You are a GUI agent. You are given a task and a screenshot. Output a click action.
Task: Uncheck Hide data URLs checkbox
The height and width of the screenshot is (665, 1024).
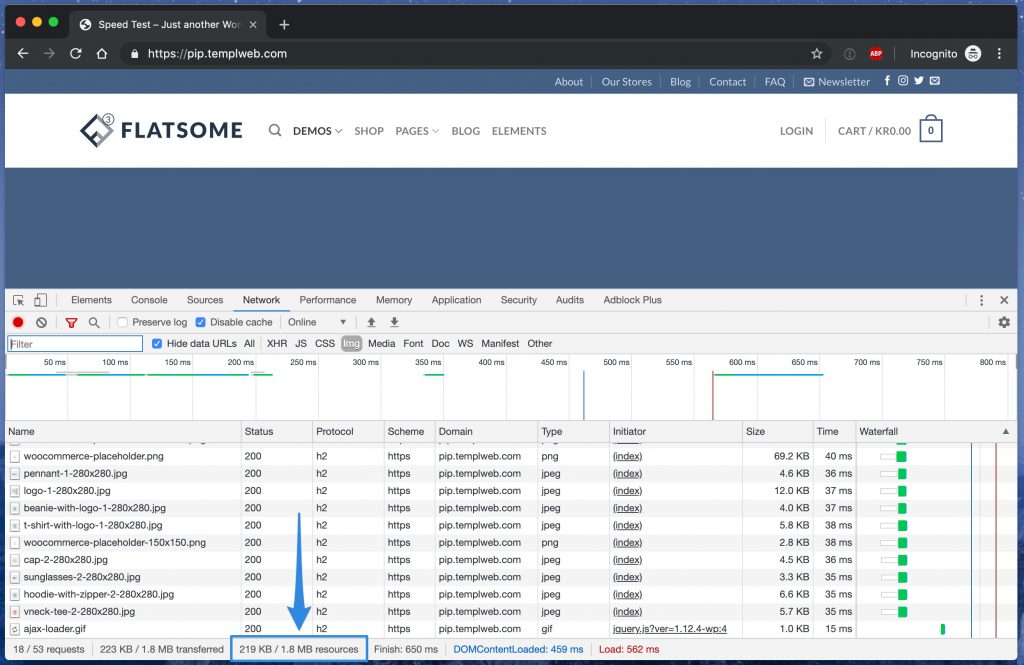tap(157, 344)
